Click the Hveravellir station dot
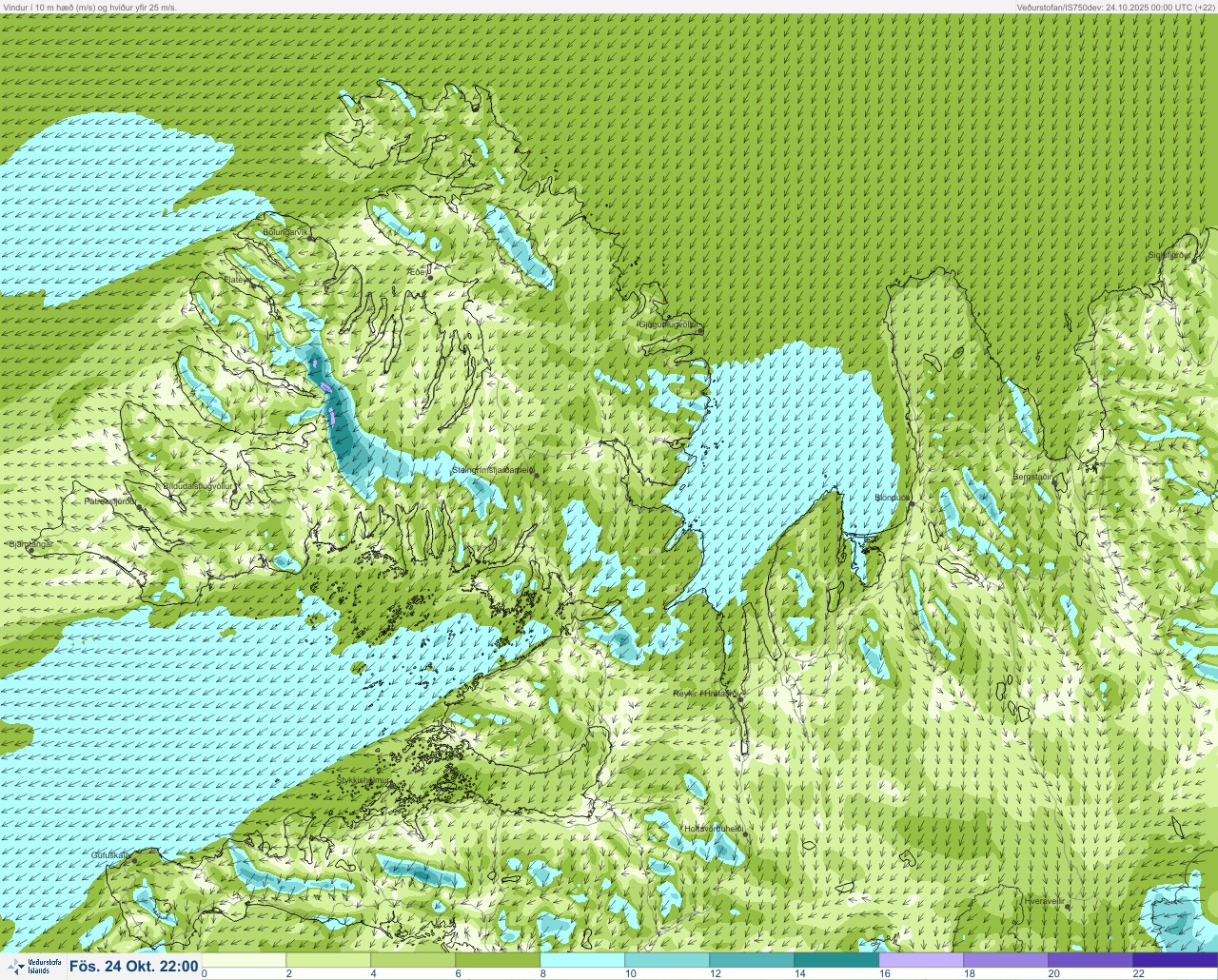The width and height of the screenshot is (1218, 980). click(x=1068, y=906)
